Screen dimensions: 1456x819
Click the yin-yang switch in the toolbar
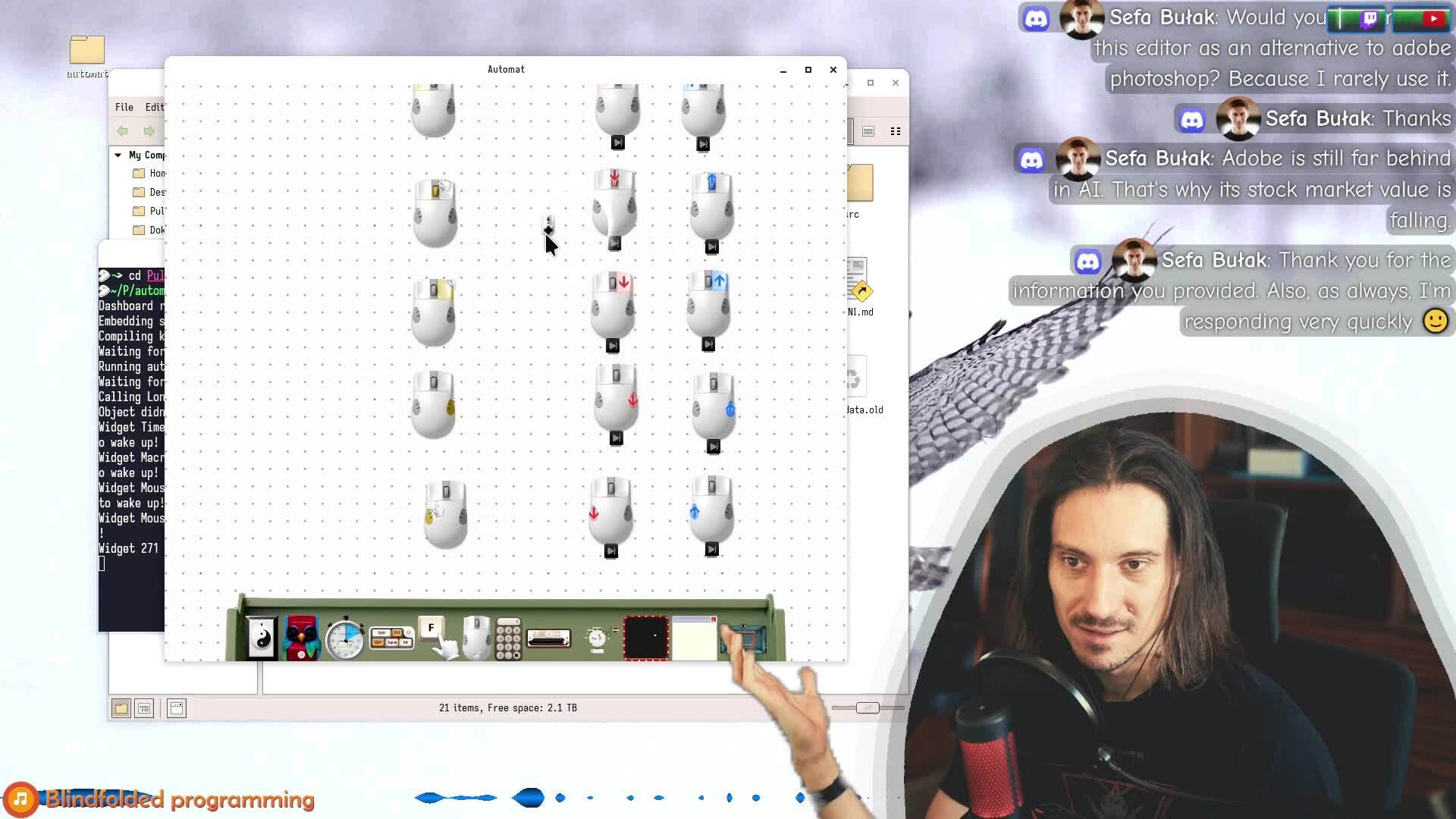pyautogui.click(x=262, y=639)
